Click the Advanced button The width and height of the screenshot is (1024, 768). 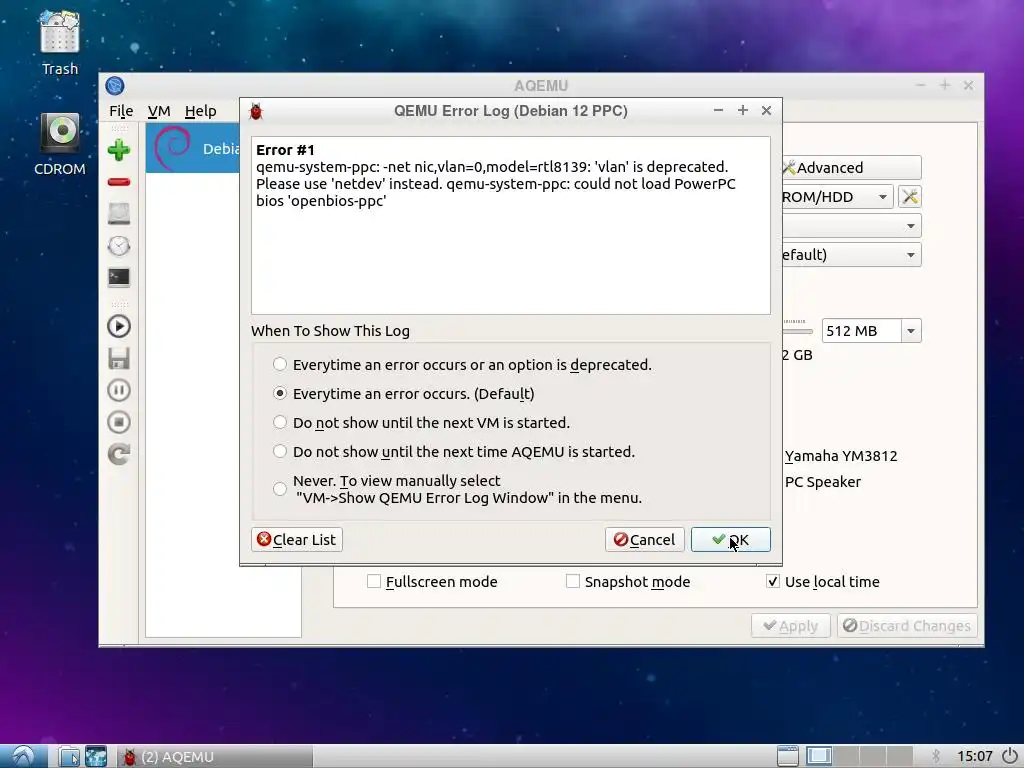[852, 168]
